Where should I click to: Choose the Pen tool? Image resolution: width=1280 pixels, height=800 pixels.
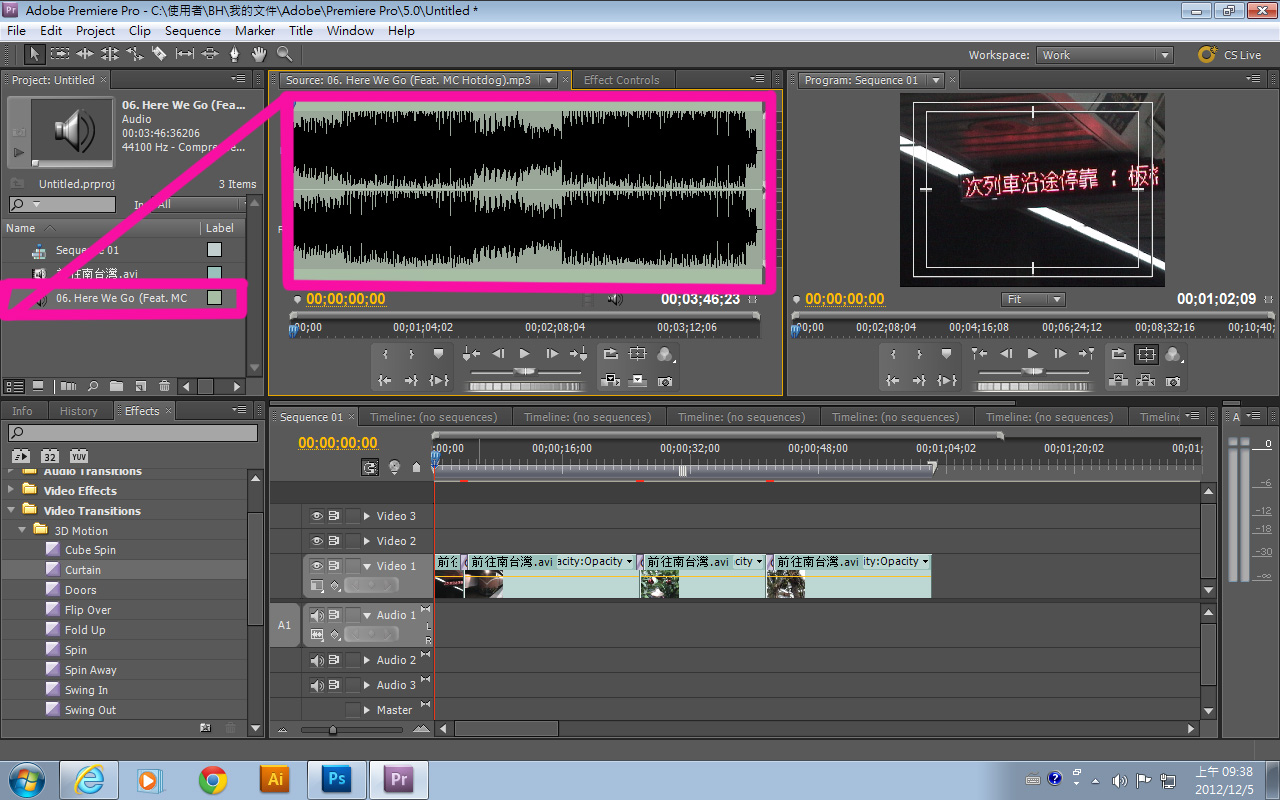coord(234,54)
